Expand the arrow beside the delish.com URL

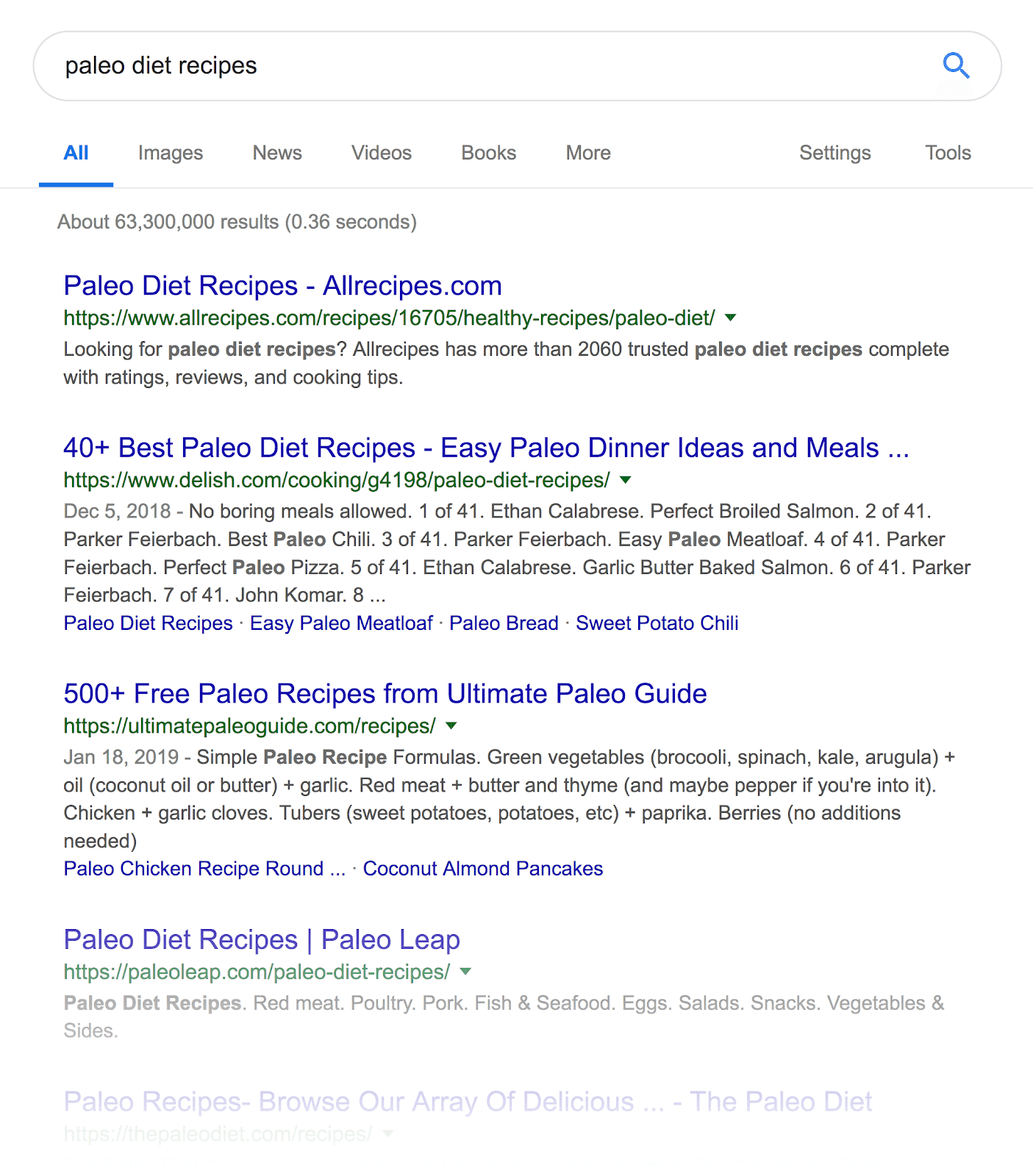pyautogui.click(x=626, y=480)
